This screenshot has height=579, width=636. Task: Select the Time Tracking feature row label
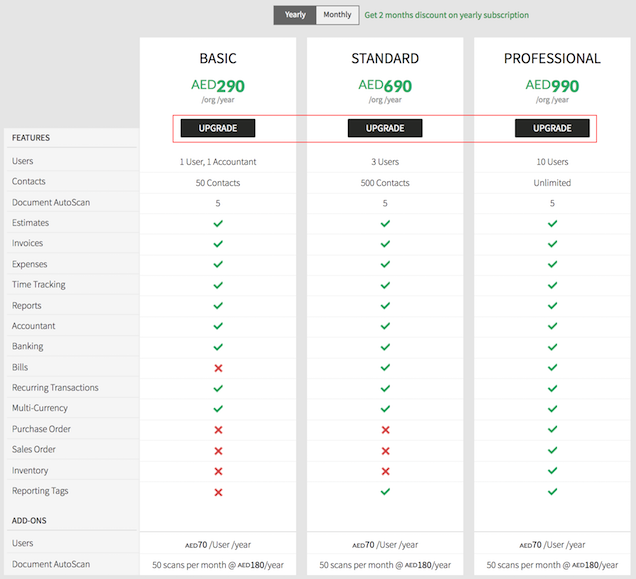pyautogui.click(x=38, y=285)
